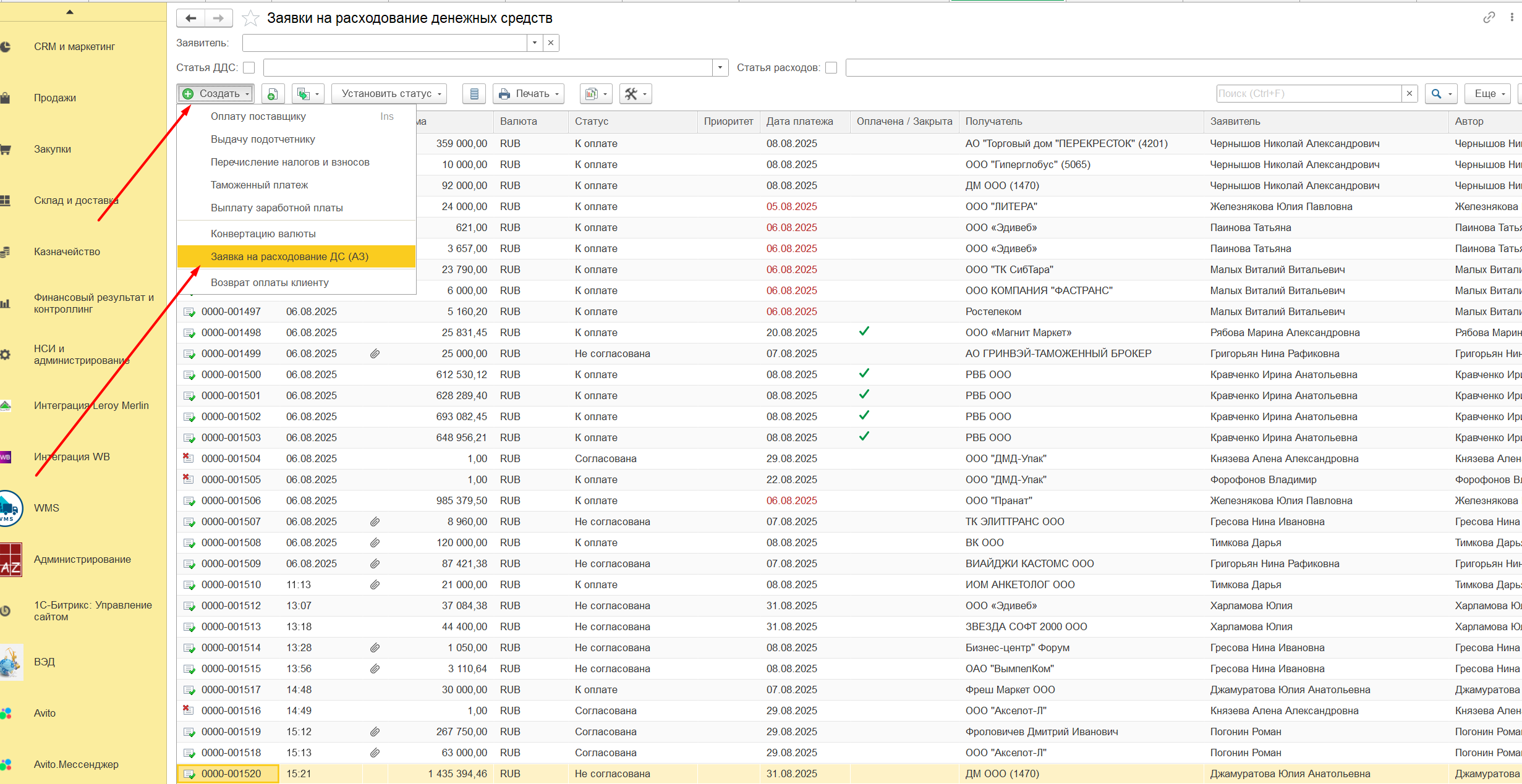1522x784 pixels.
Task: Open Казначейство section in sidebar
Action: pyautogui.click(x=67, y=251)
